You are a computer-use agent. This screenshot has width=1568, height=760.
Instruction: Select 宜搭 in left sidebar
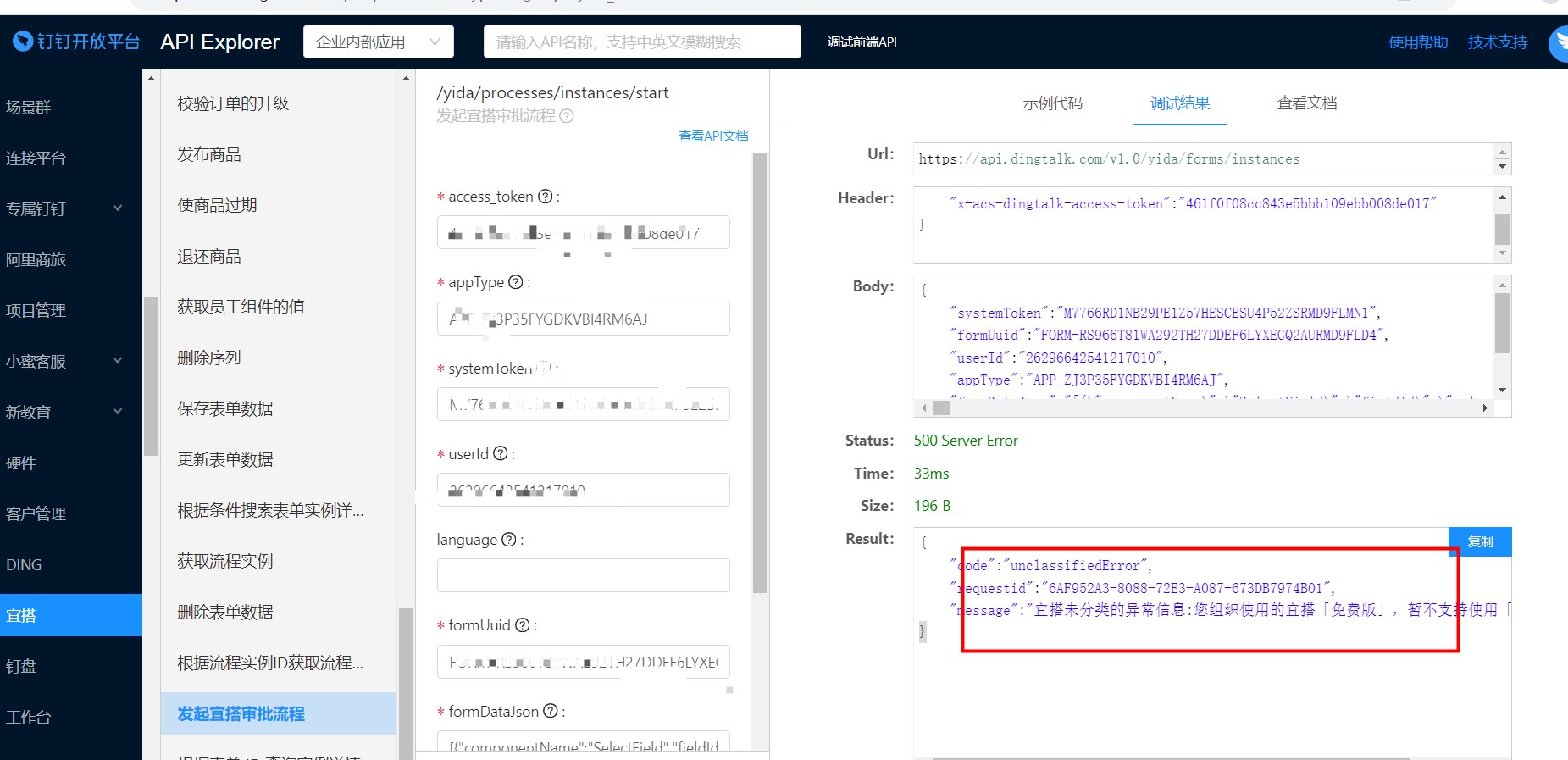click(x=71, y=615)
